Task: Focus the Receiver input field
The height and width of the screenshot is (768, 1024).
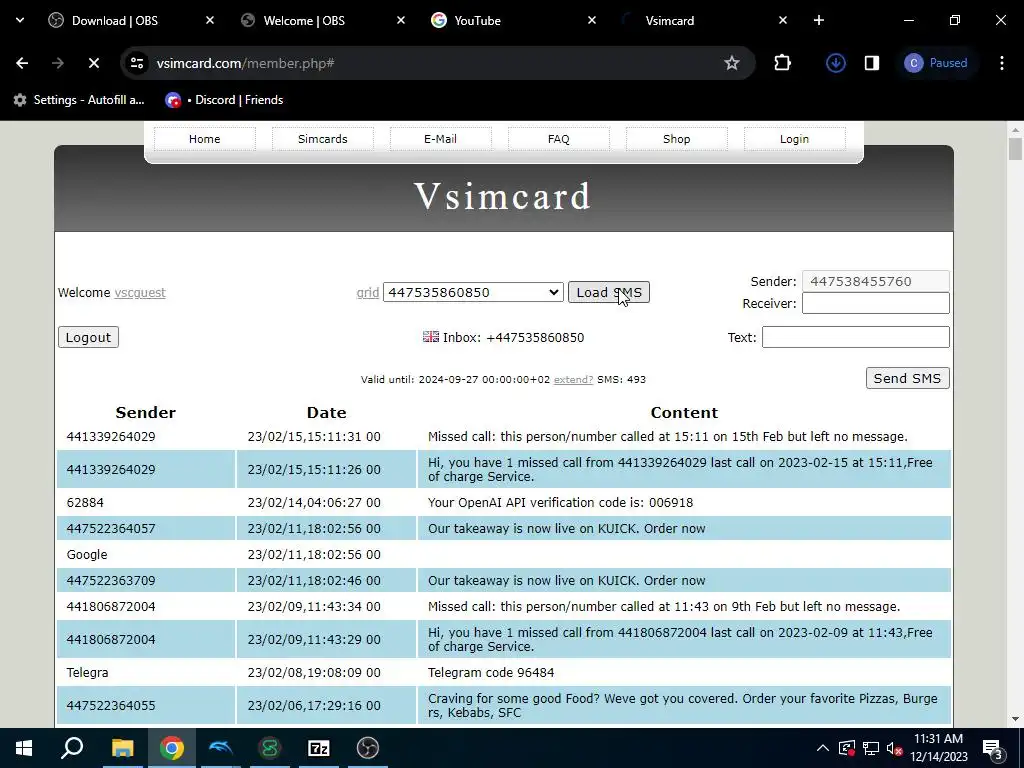Action: (875, 303)
